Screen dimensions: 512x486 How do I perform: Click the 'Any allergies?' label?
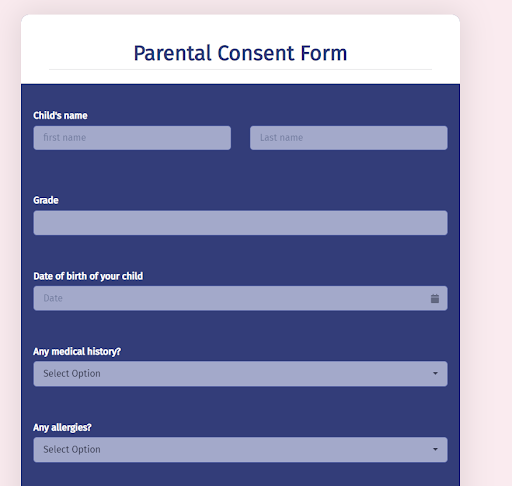[x=62, y=427]
